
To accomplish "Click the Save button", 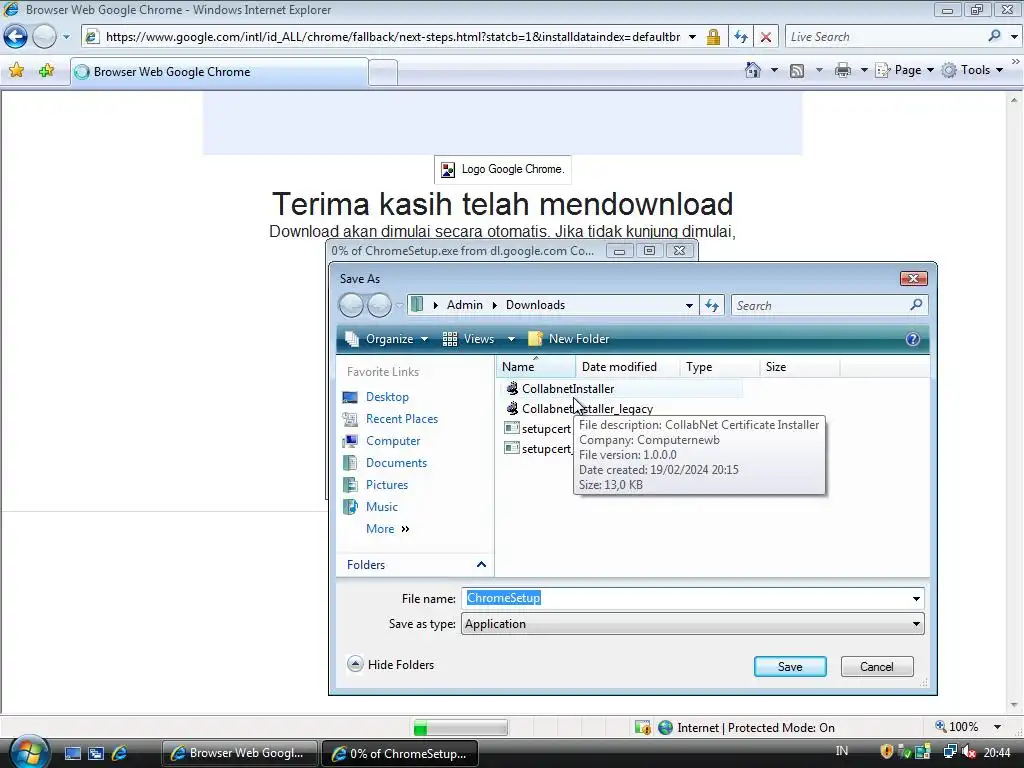I will coord(790,666).
